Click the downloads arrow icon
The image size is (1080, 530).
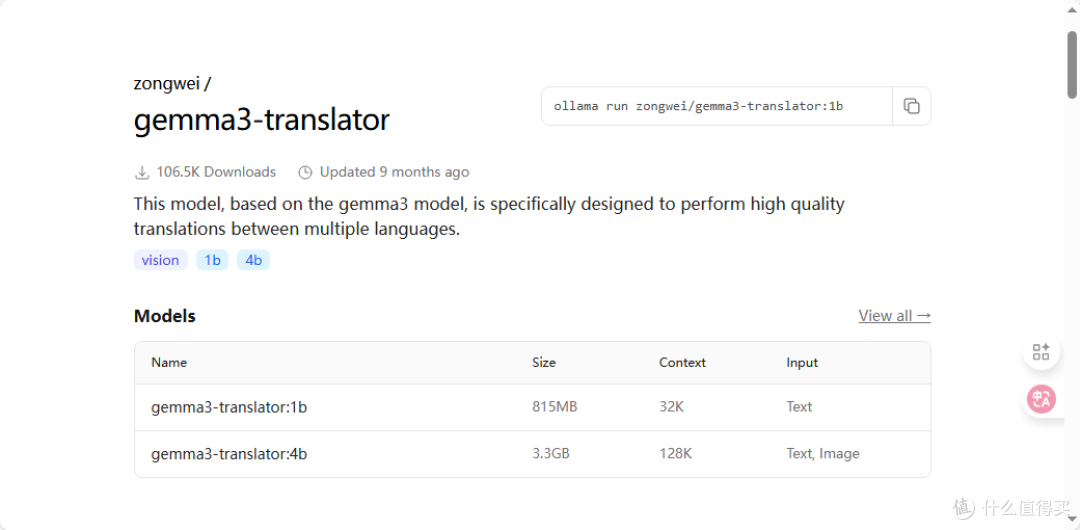(x=142, y=172)
